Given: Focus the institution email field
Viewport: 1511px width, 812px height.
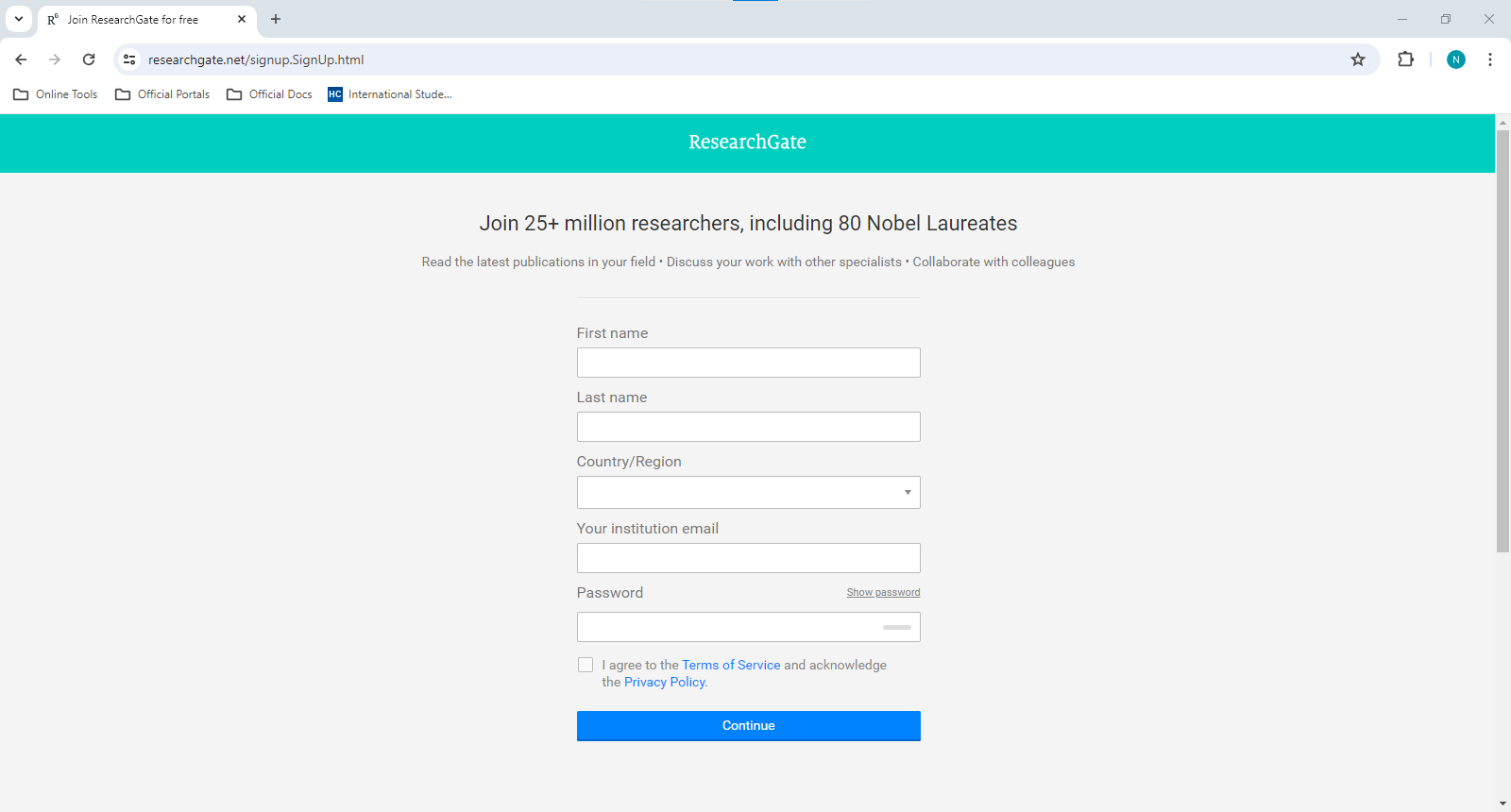Looking at the screenshot, I should (749, 558).
